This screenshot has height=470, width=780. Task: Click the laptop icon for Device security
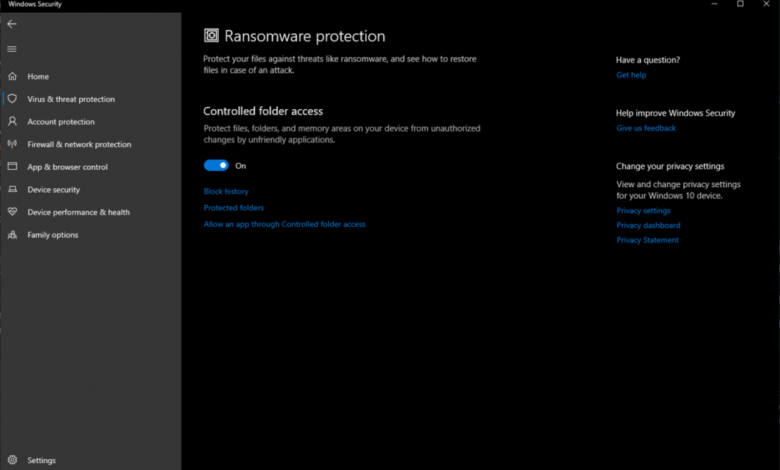click(x=12, y=189)
